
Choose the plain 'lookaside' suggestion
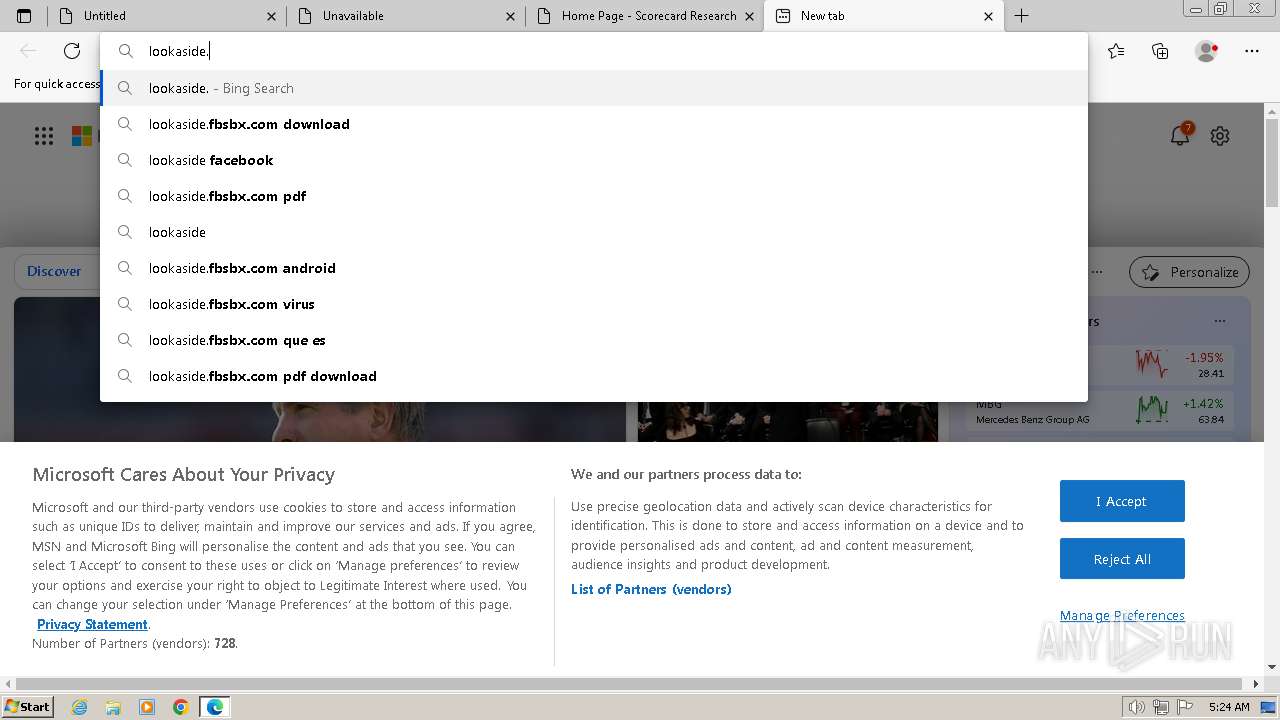(x=594, y=232)
